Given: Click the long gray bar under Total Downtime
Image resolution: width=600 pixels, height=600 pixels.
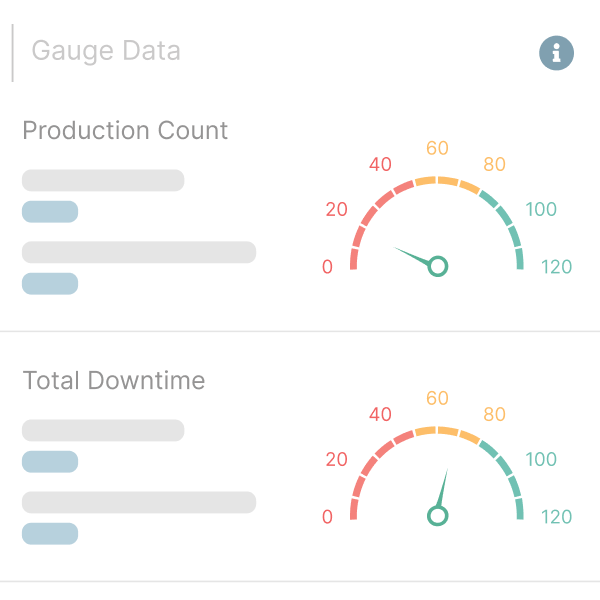Looking at the screenshot, I should click(x=139, y=502).
